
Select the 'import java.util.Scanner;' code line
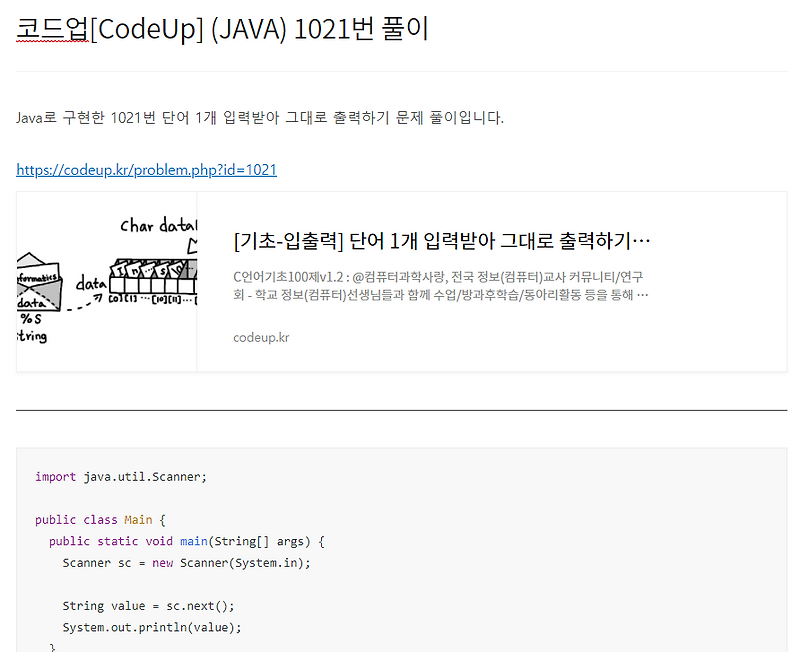click(x=120, y=477)
